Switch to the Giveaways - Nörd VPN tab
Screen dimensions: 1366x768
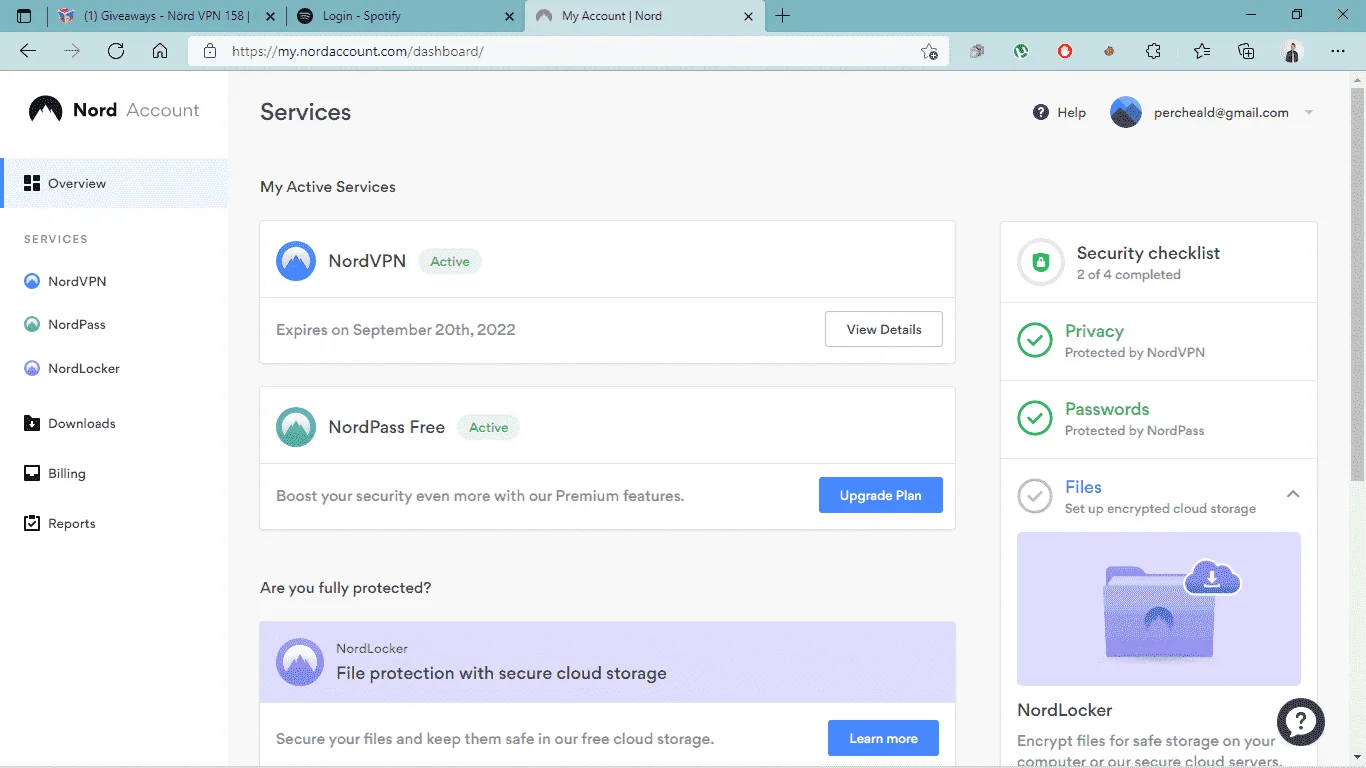tap(167, 16)
